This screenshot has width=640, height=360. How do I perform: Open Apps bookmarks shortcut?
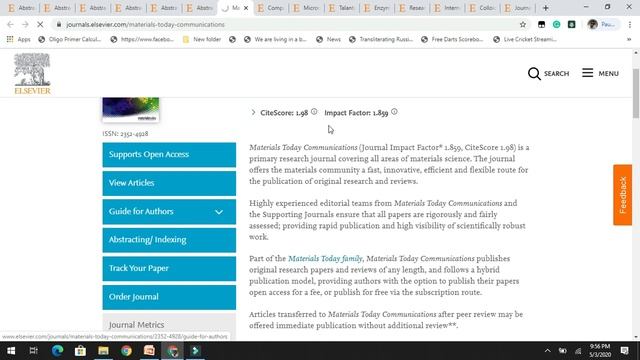tap(18, 39)
